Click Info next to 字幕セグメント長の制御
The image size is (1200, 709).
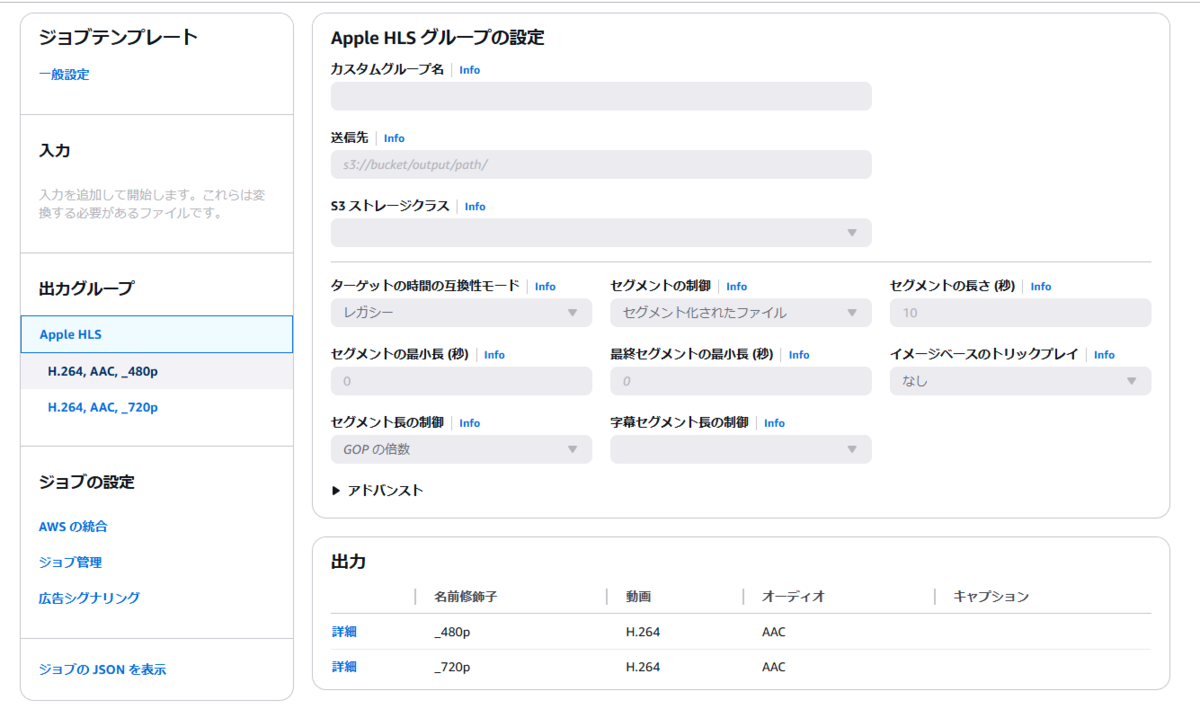coord(775,423)
